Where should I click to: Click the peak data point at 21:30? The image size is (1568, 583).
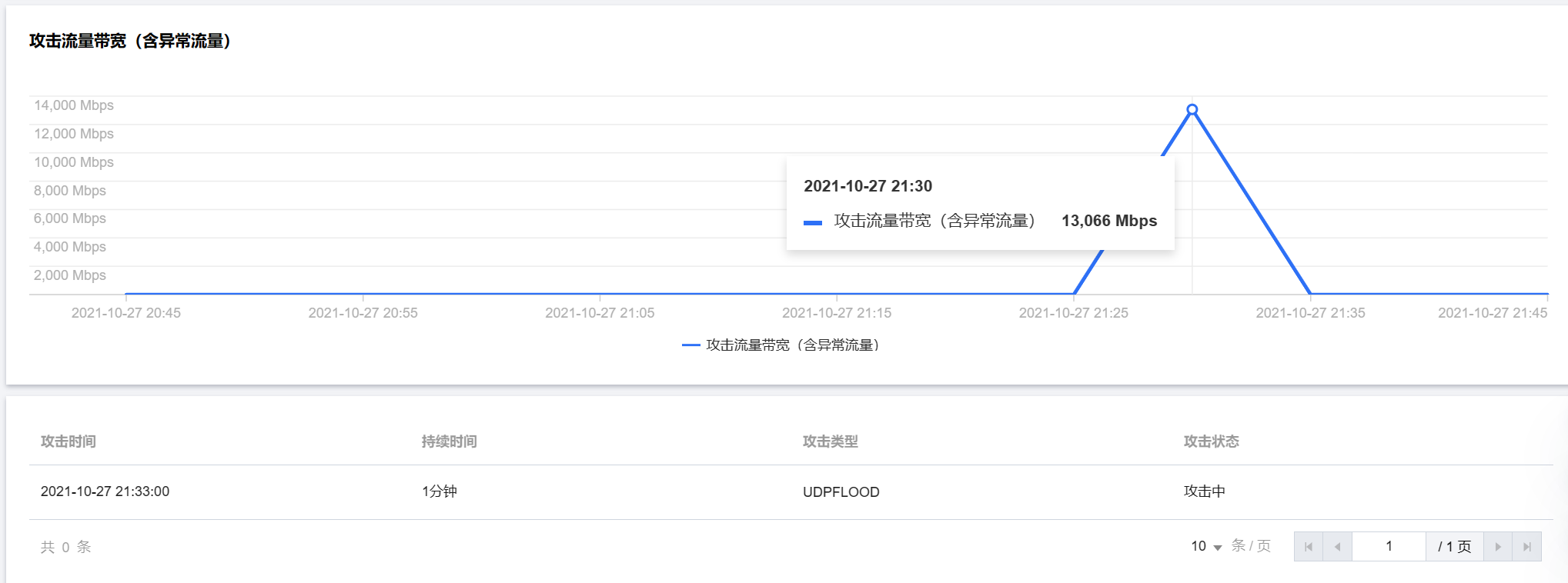click(1192, 110)
